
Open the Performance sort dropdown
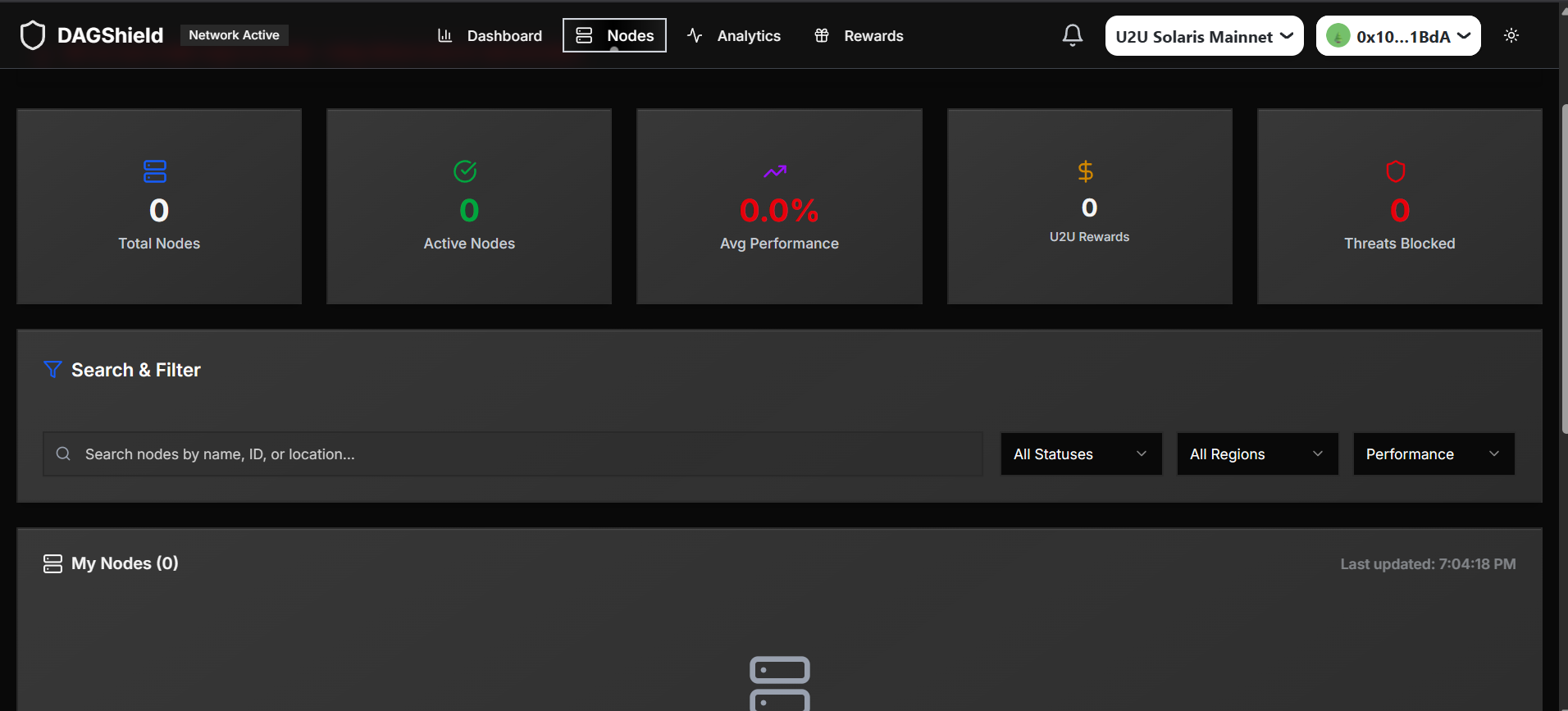tap(1433, 454)
